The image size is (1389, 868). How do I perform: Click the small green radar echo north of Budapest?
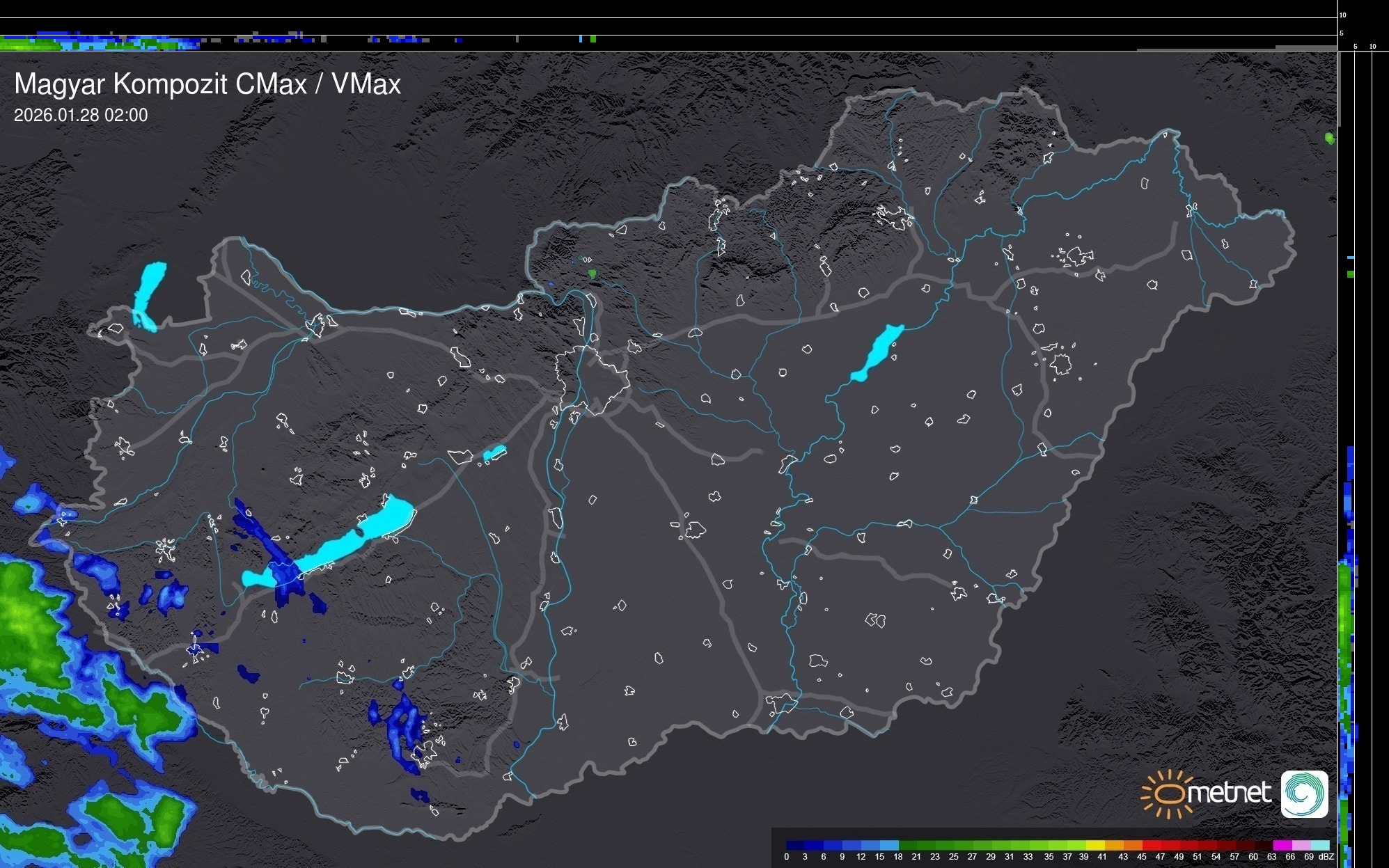pos(593,274)
